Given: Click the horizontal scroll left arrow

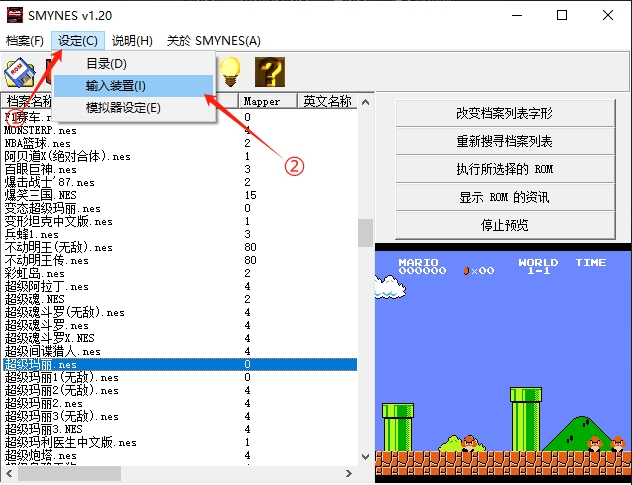Looking at the screenshot, I should point(9,473).
